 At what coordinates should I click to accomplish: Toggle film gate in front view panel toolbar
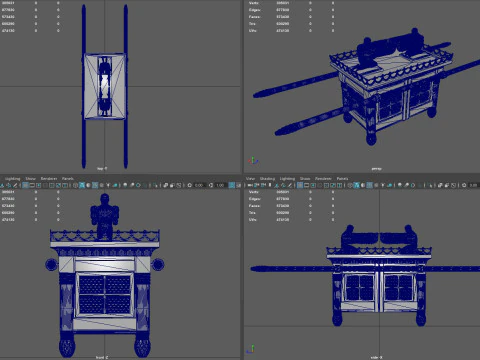click(32, 185)
